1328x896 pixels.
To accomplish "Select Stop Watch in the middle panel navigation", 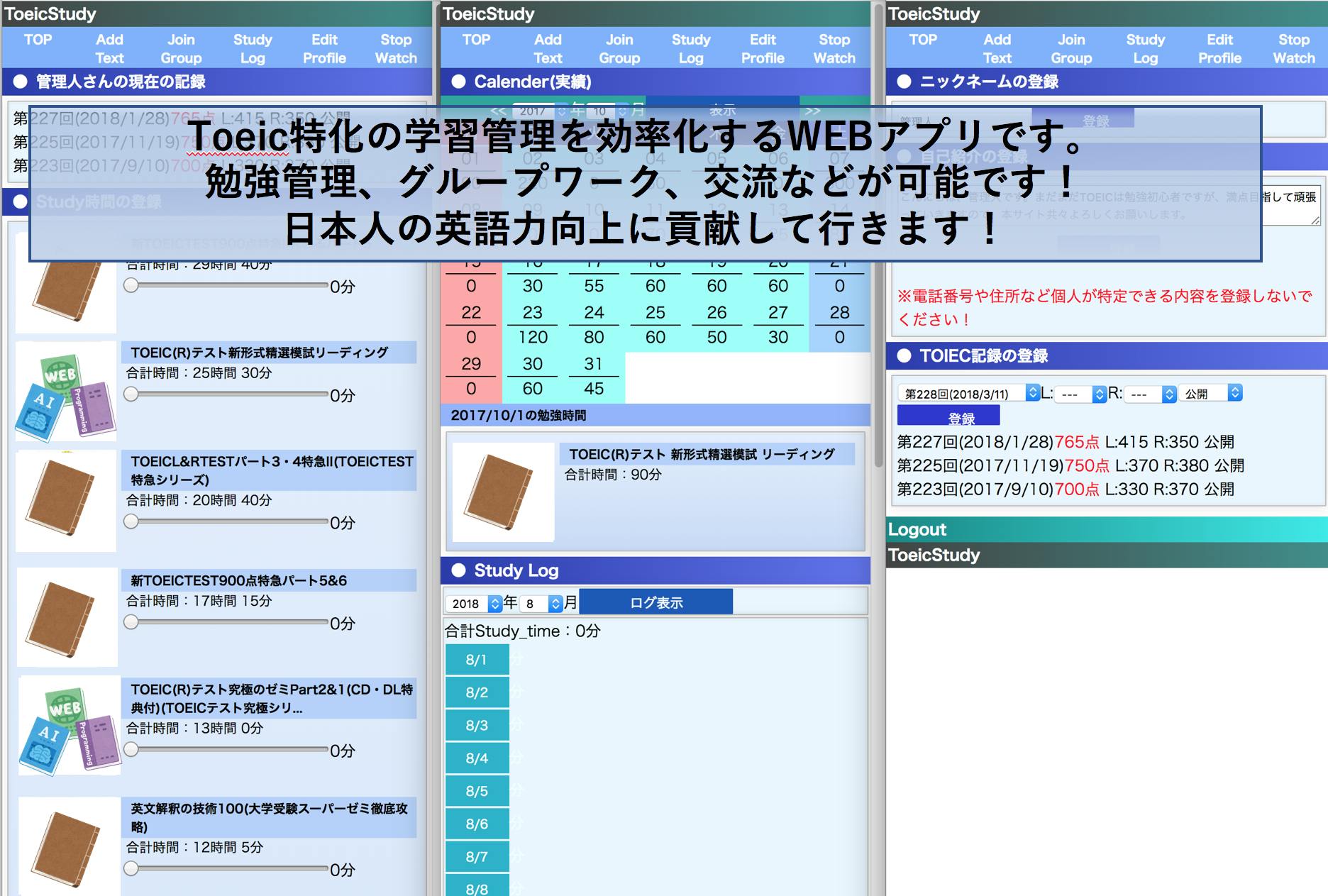I will tap(834, 49).
